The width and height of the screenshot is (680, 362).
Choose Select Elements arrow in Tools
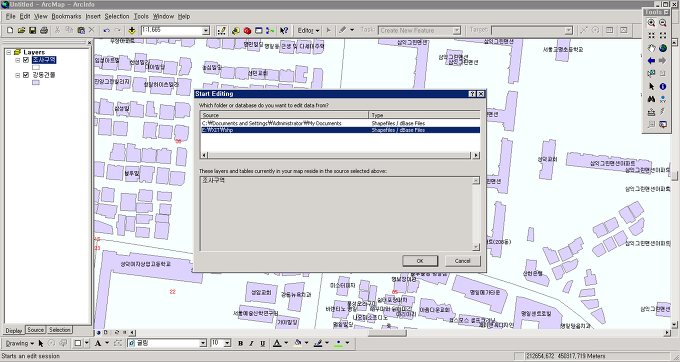coord(651,86)
